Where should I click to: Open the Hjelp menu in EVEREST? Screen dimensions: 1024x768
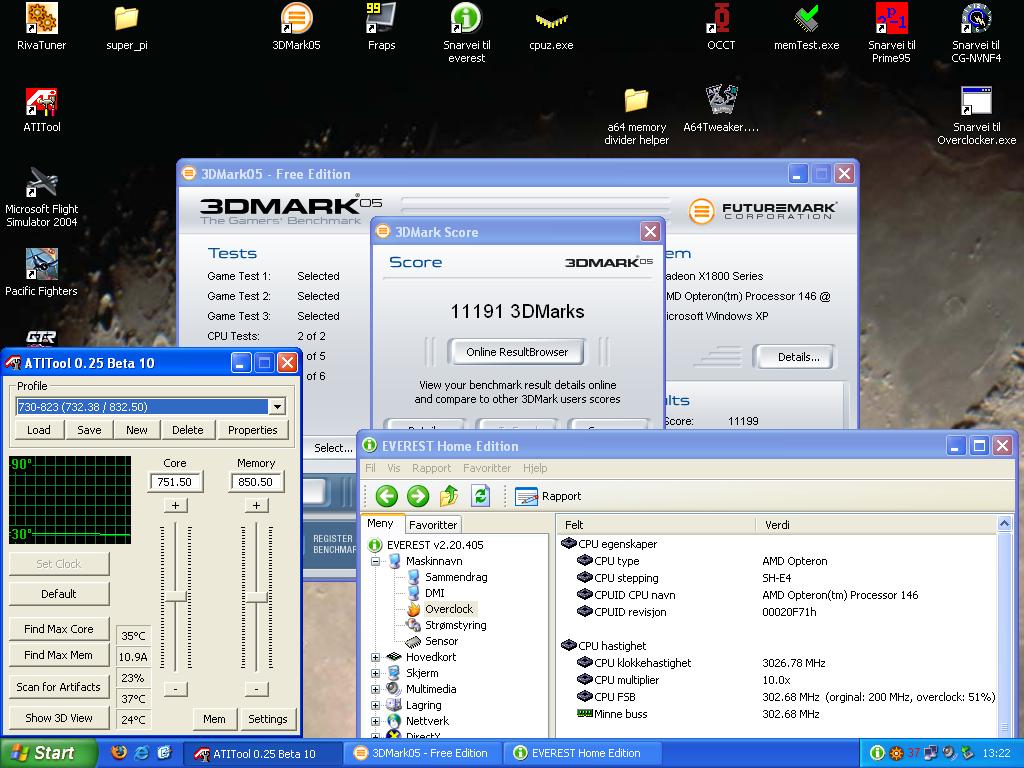point(535,468)
